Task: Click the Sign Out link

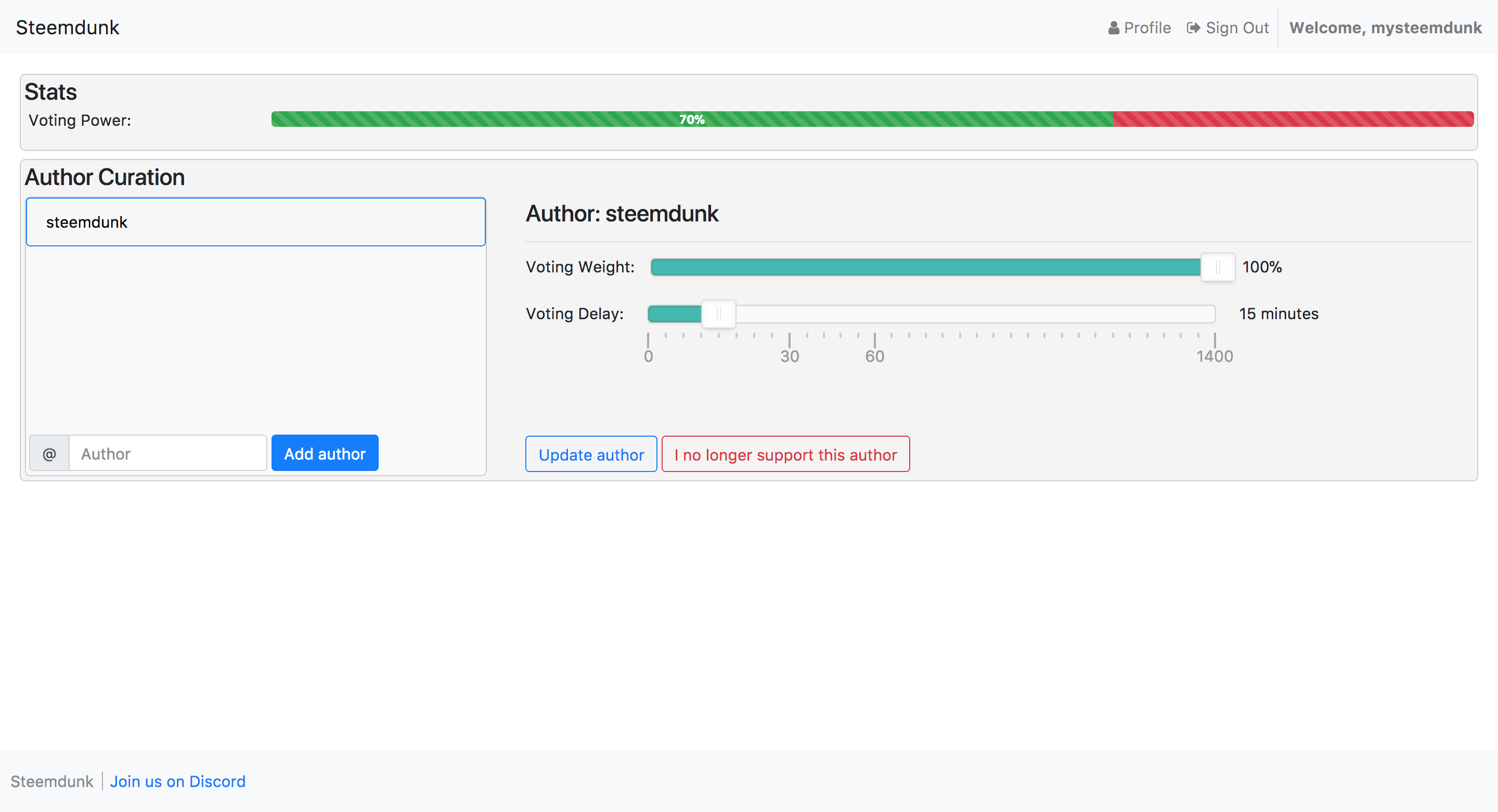Action: click(x=1228, y=28)
